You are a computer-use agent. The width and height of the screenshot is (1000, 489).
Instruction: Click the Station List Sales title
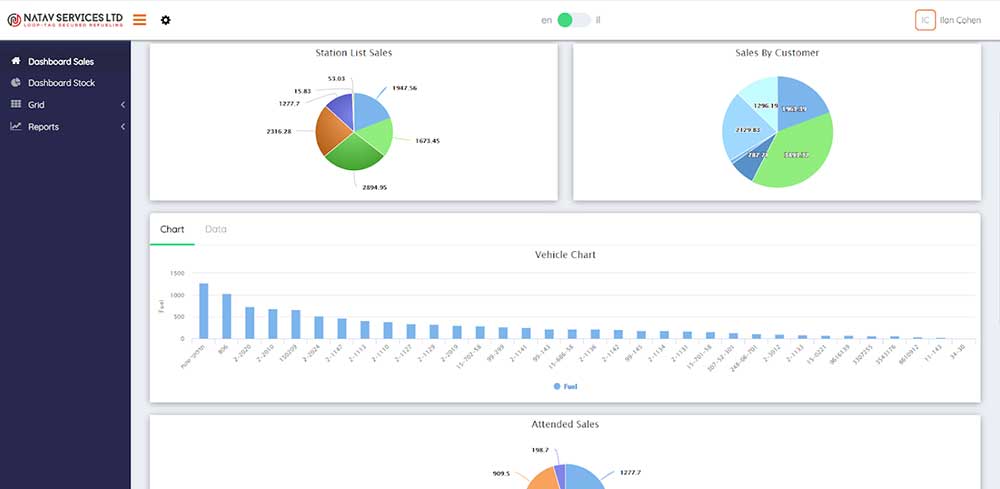[x=354, y=53]
